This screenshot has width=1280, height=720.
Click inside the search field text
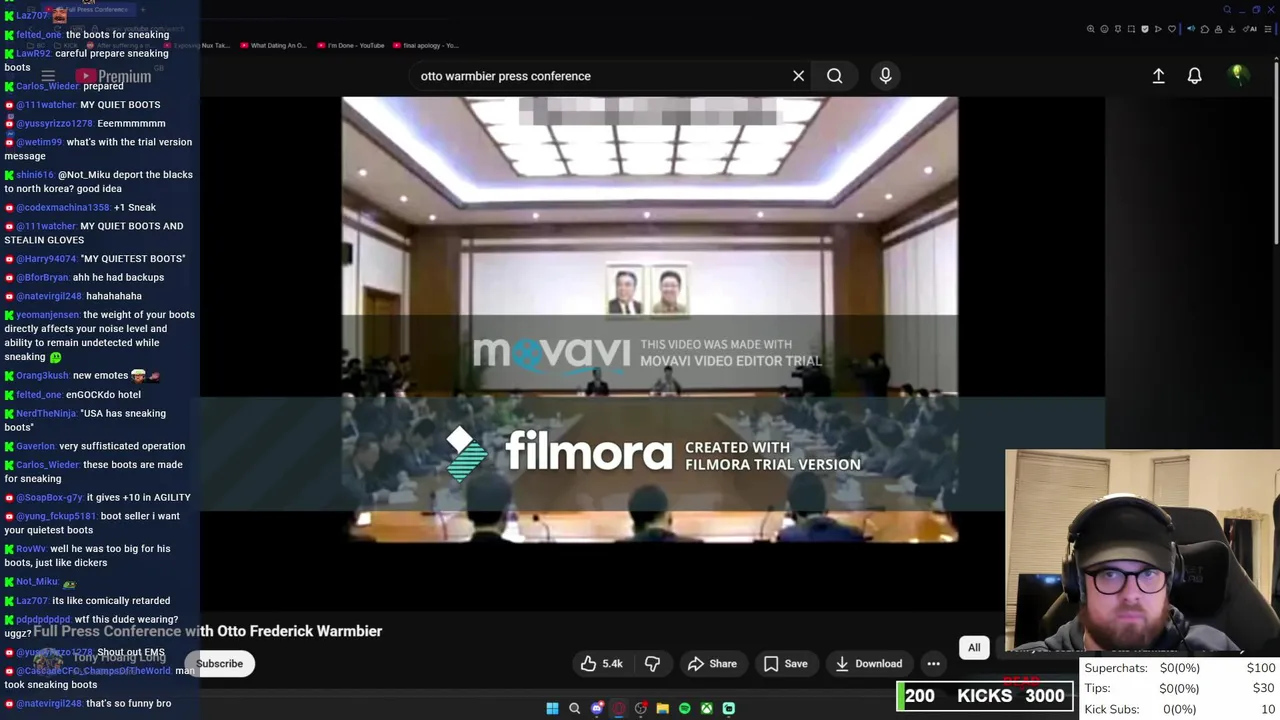tap(505, 76)
